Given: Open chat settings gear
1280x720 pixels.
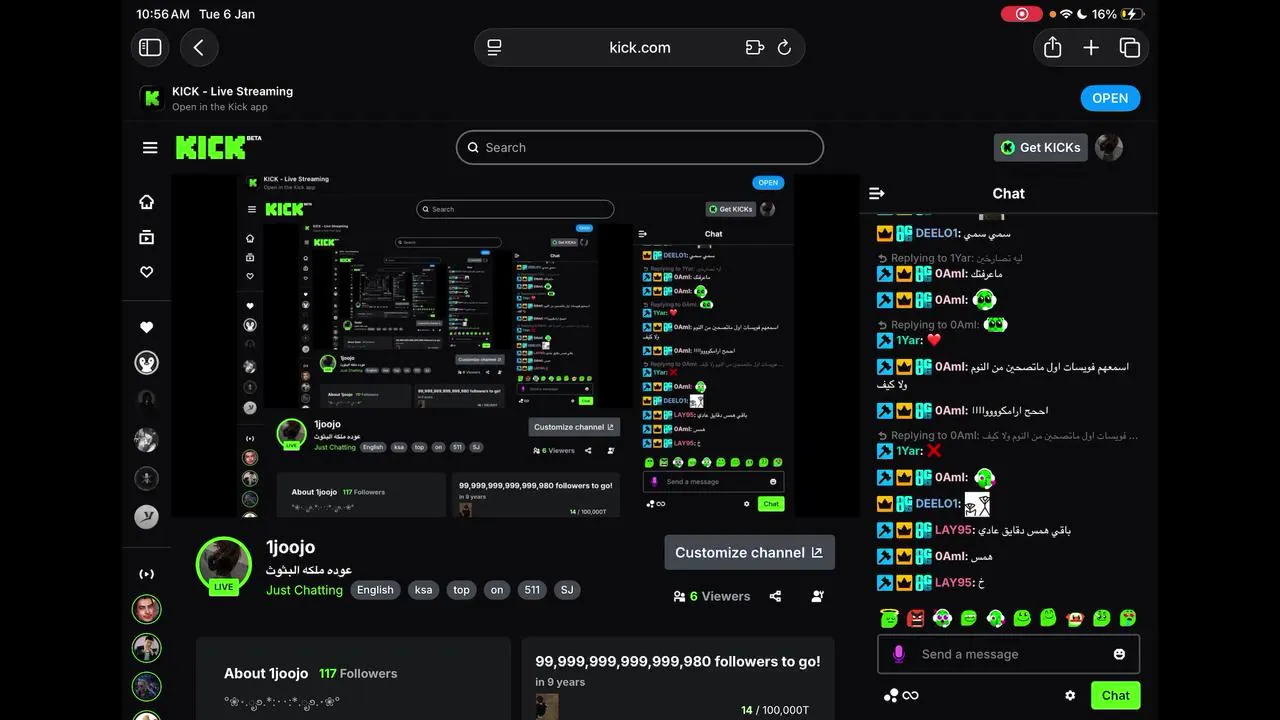Looking at the screenshot, I should coord(1070,695).
